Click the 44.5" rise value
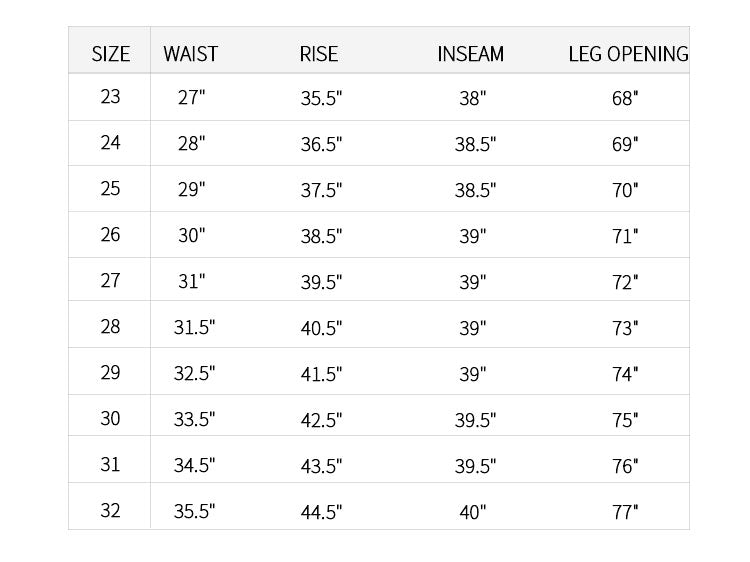Screen dimensions: 750x562 pos(321,513)
